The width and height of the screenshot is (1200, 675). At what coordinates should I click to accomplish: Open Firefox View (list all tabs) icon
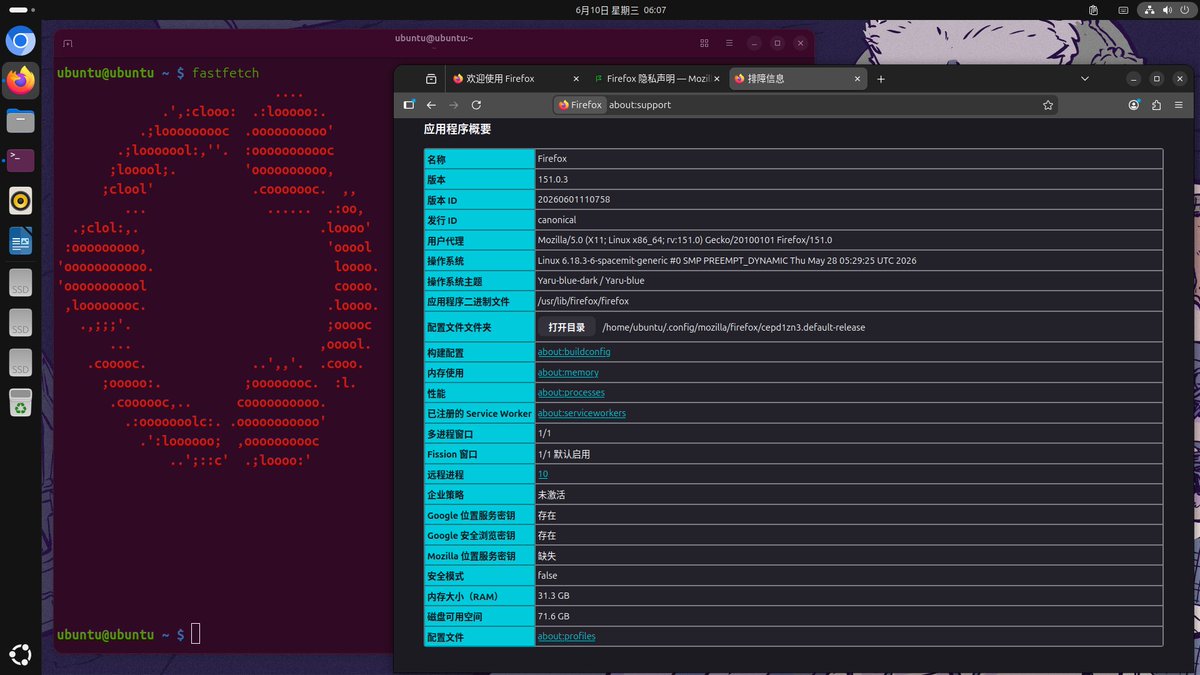tap(431, 79)
